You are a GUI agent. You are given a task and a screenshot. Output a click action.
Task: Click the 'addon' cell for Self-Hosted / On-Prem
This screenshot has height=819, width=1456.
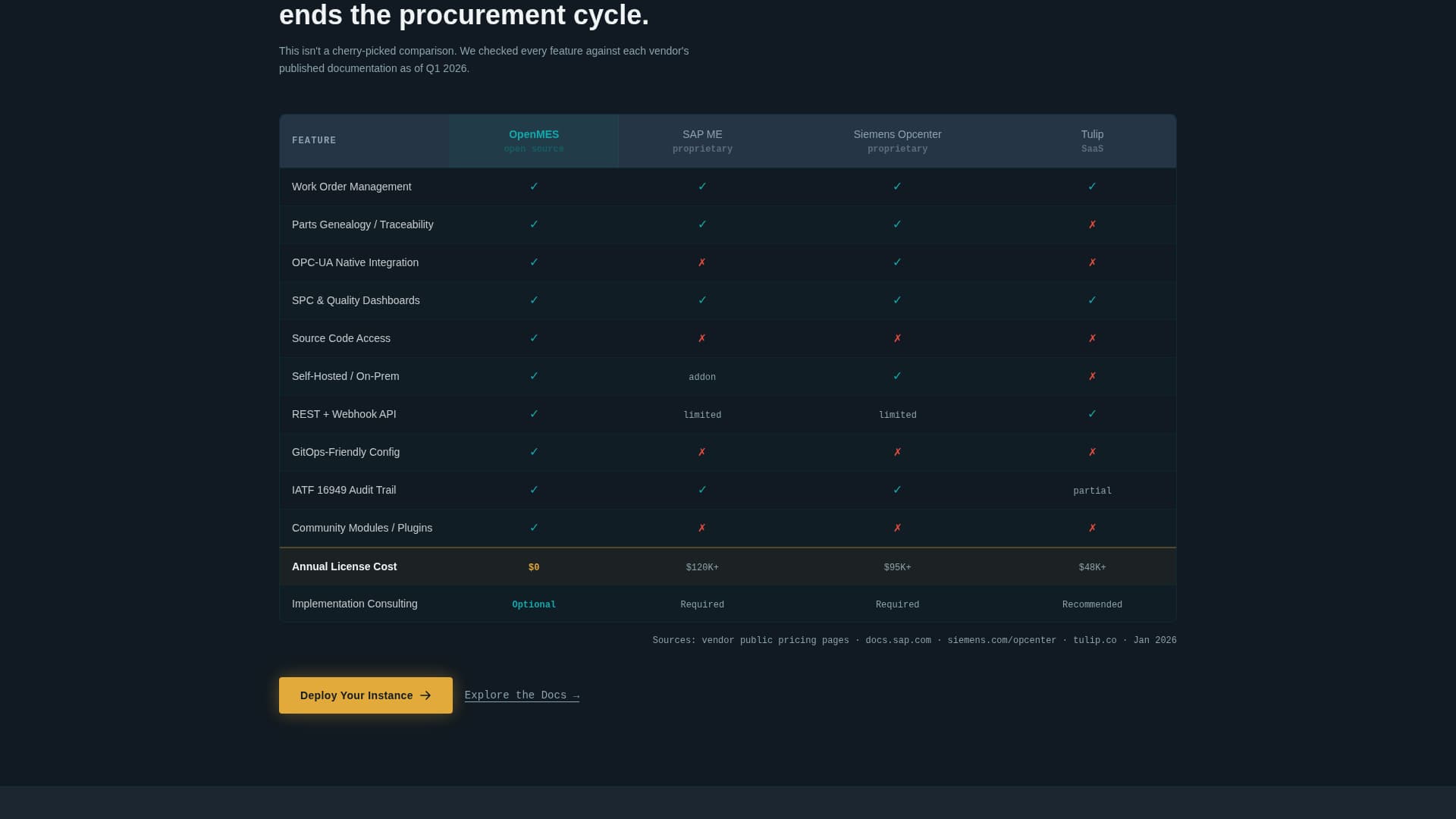702,377
